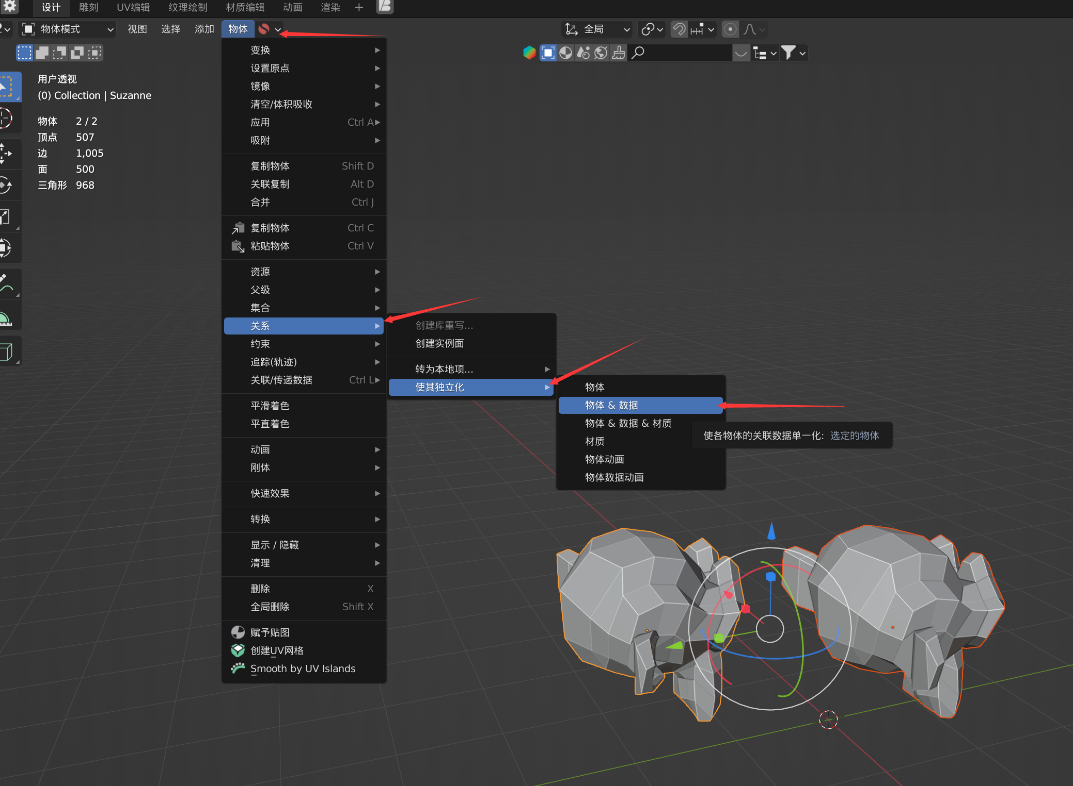Open the hierarchy display mode dropdown
The width and height of the screenshot is (1073, 786).
pyautogui.click(x=764, y=53)
